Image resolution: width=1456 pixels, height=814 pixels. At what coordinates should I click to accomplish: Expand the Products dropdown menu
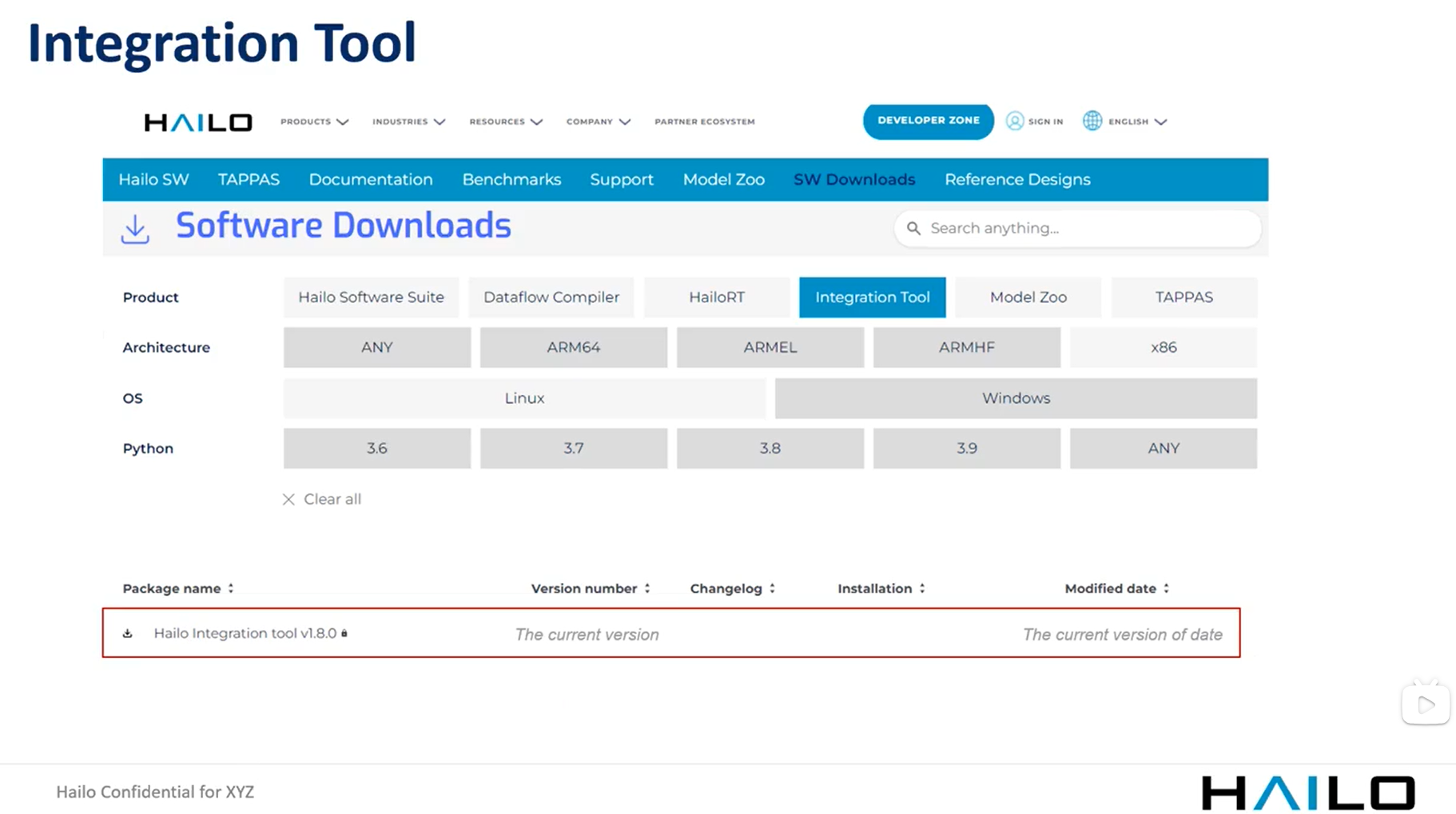[314, 122]
